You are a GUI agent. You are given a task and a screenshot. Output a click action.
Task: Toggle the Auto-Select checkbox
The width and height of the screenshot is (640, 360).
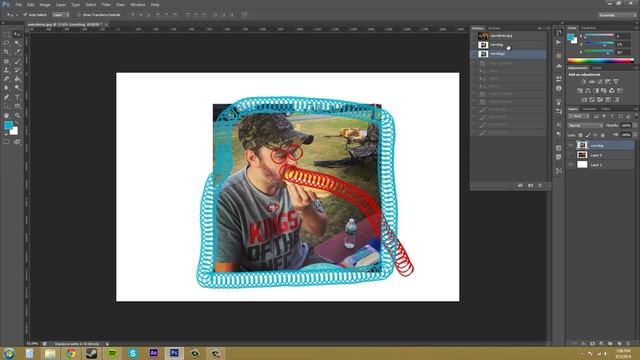(25, 15)
